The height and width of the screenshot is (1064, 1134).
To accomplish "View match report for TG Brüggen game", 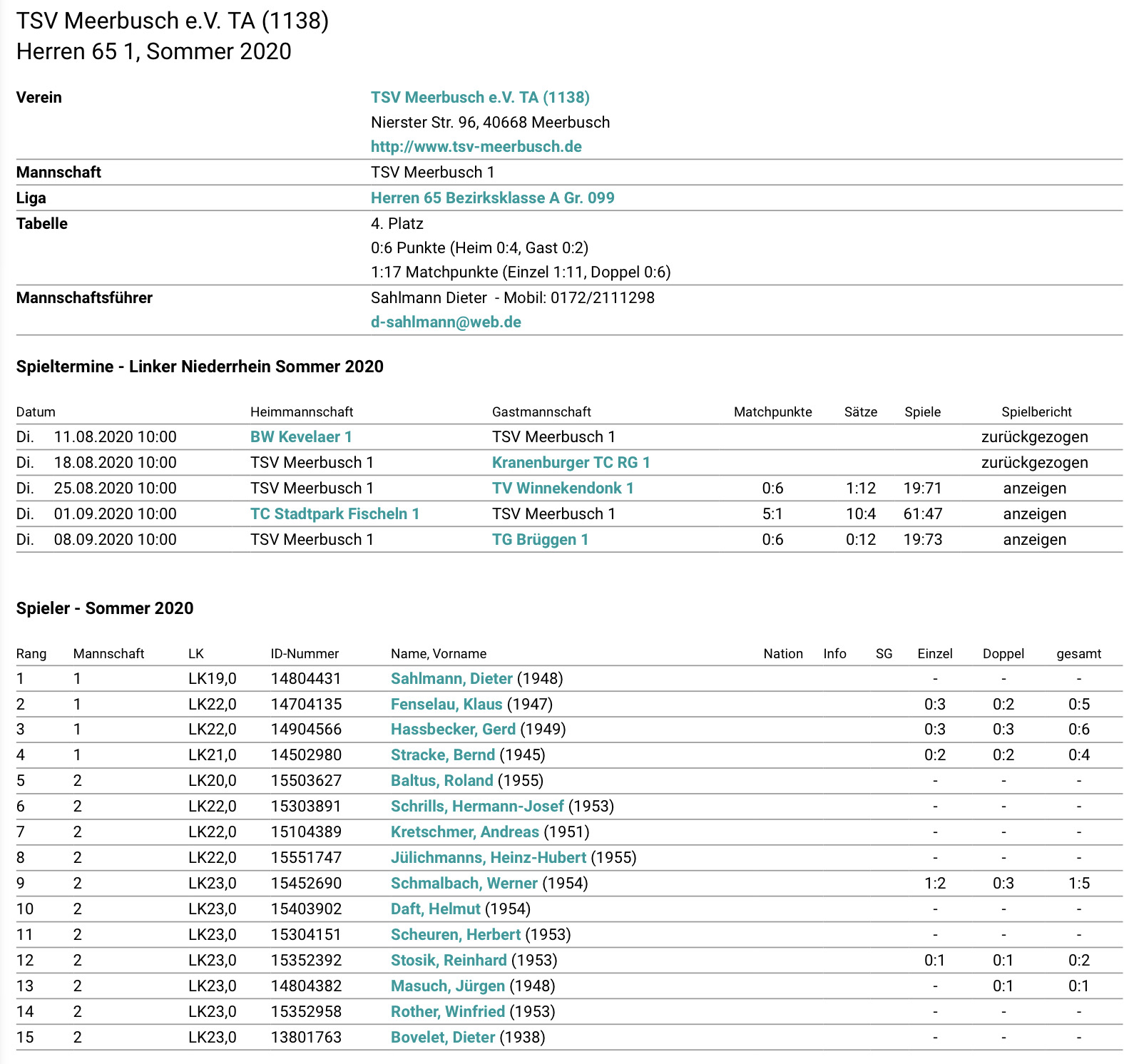I will point(1034,539).
